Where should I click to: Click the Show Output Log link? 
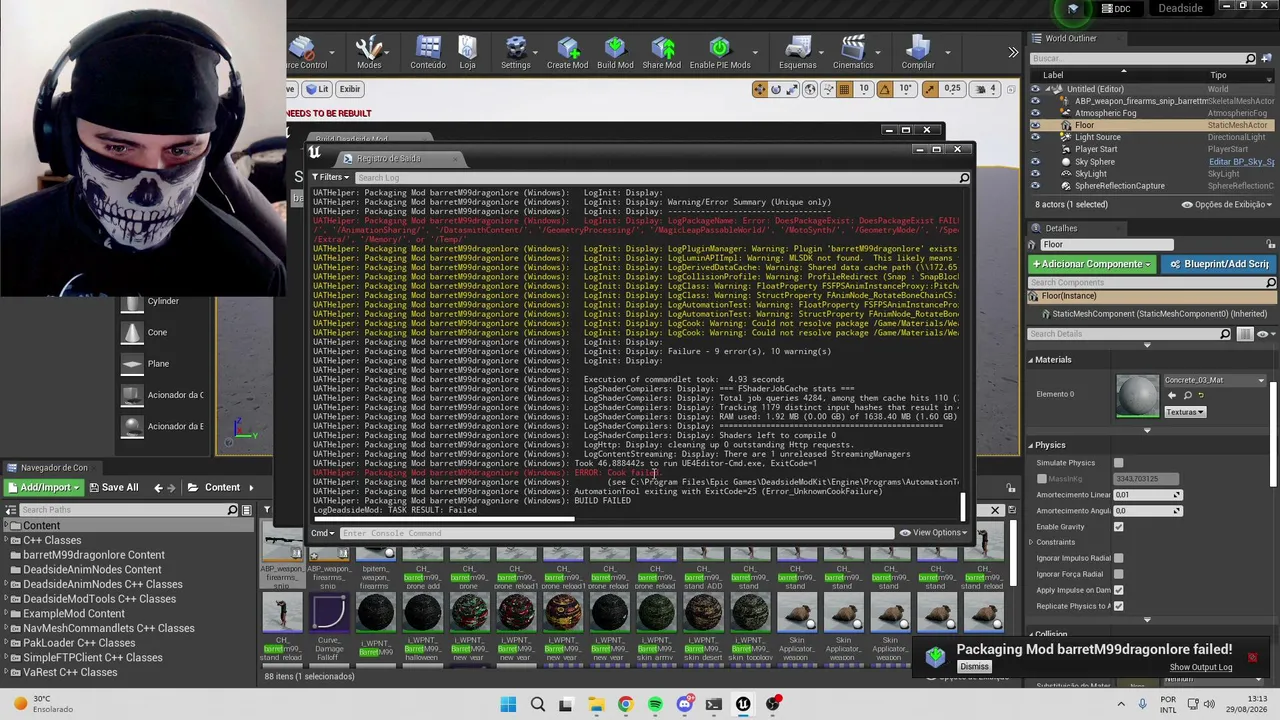pos(1201,667)
